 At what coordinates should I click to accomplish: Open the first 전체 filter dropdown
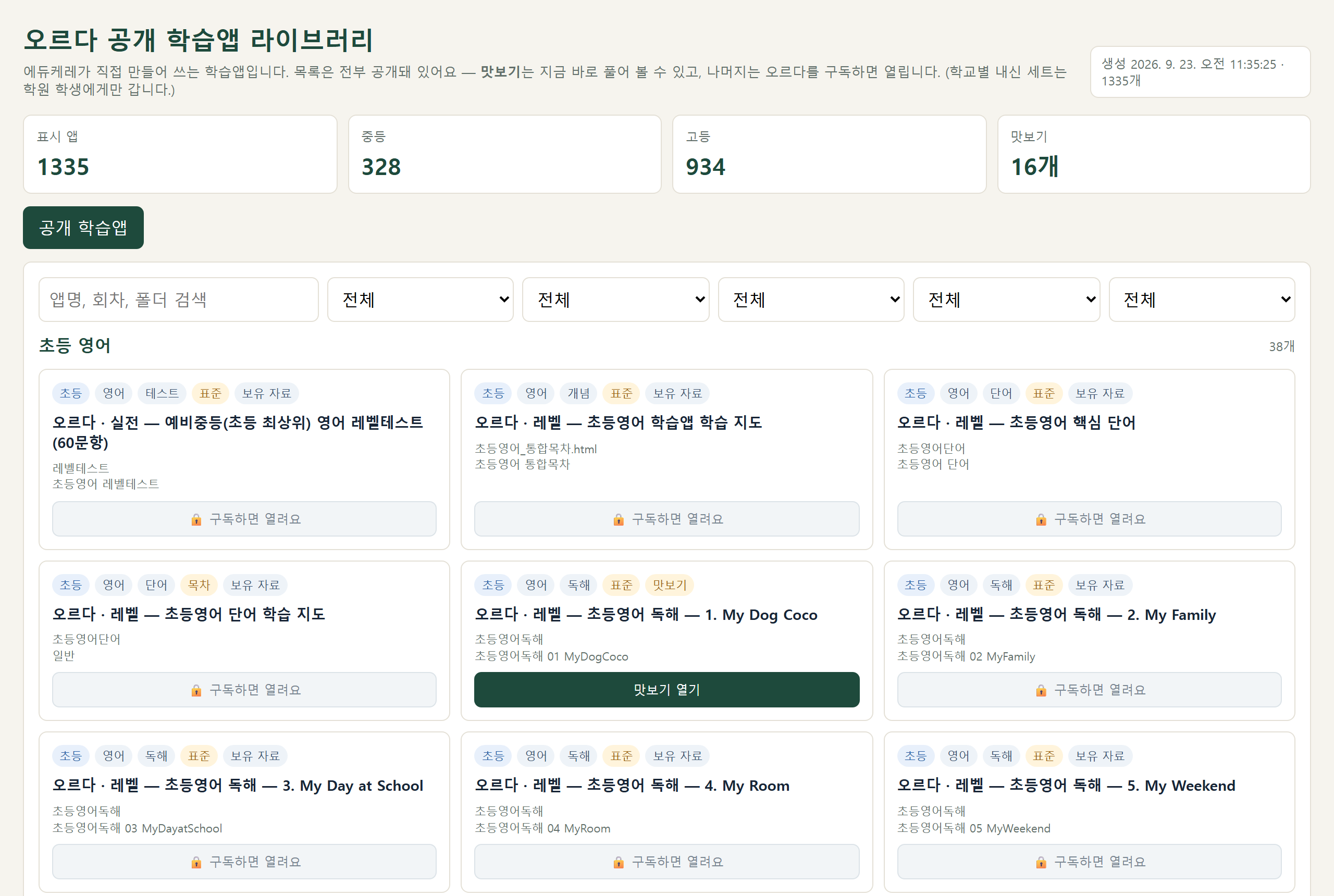pyautogui.click(x=420, y=300)
